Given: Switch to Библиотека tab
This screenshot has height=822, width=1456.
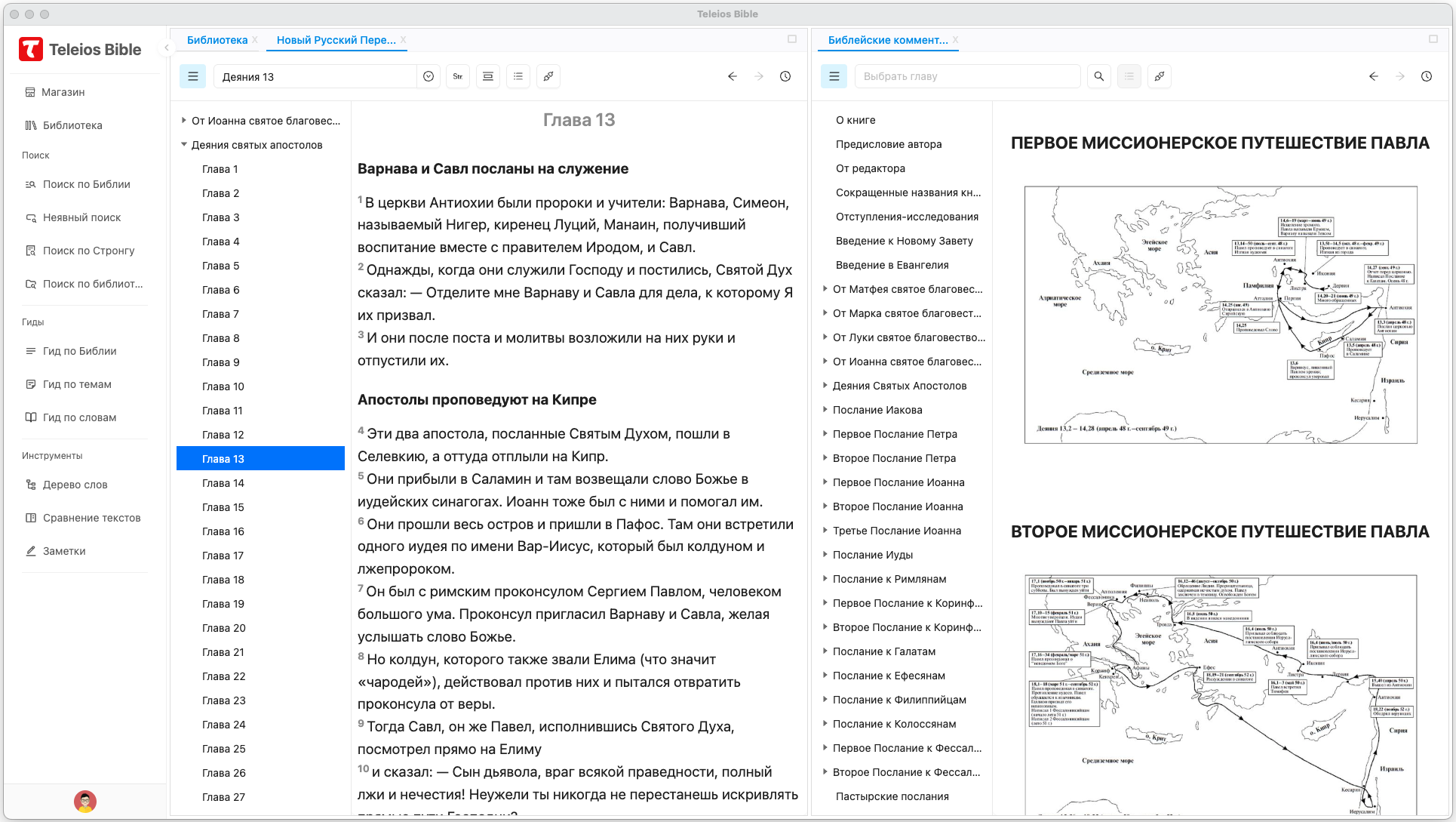Looking at the screenshot, I should tap(217, 40).
